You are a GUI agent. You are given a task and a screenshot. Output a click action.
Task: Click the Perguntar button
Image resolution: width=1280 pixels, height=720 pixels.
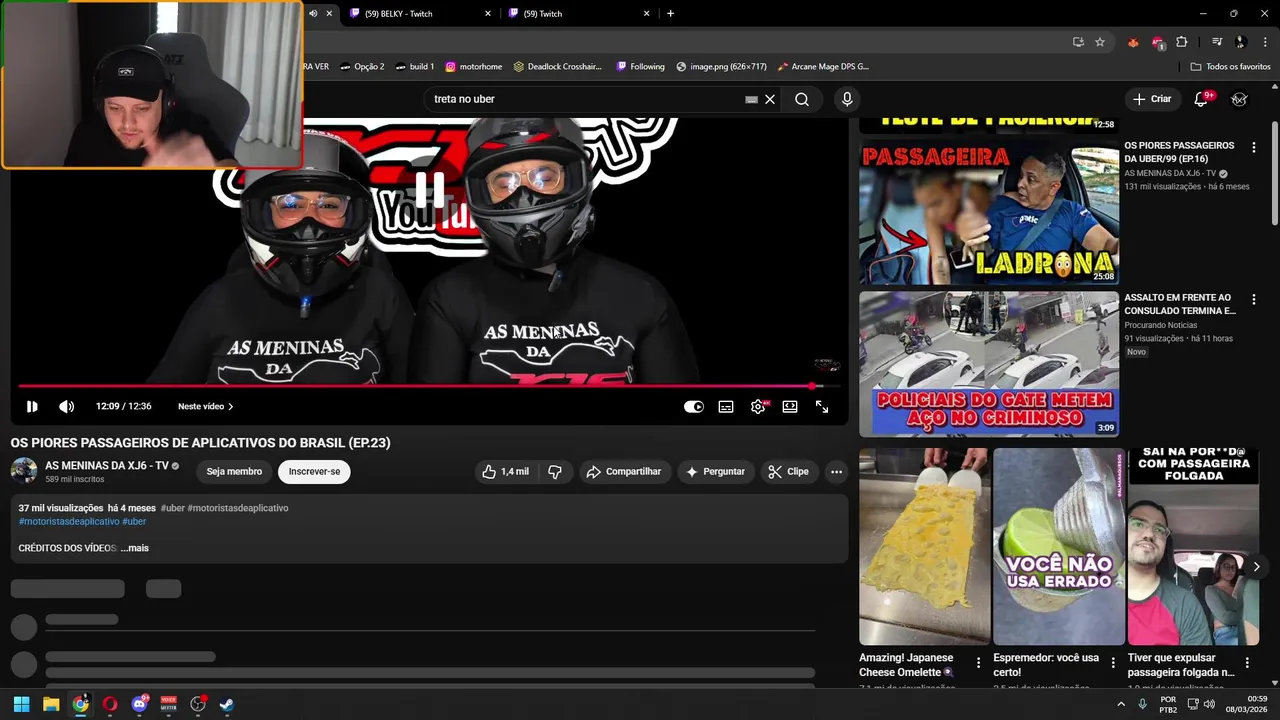715,472
